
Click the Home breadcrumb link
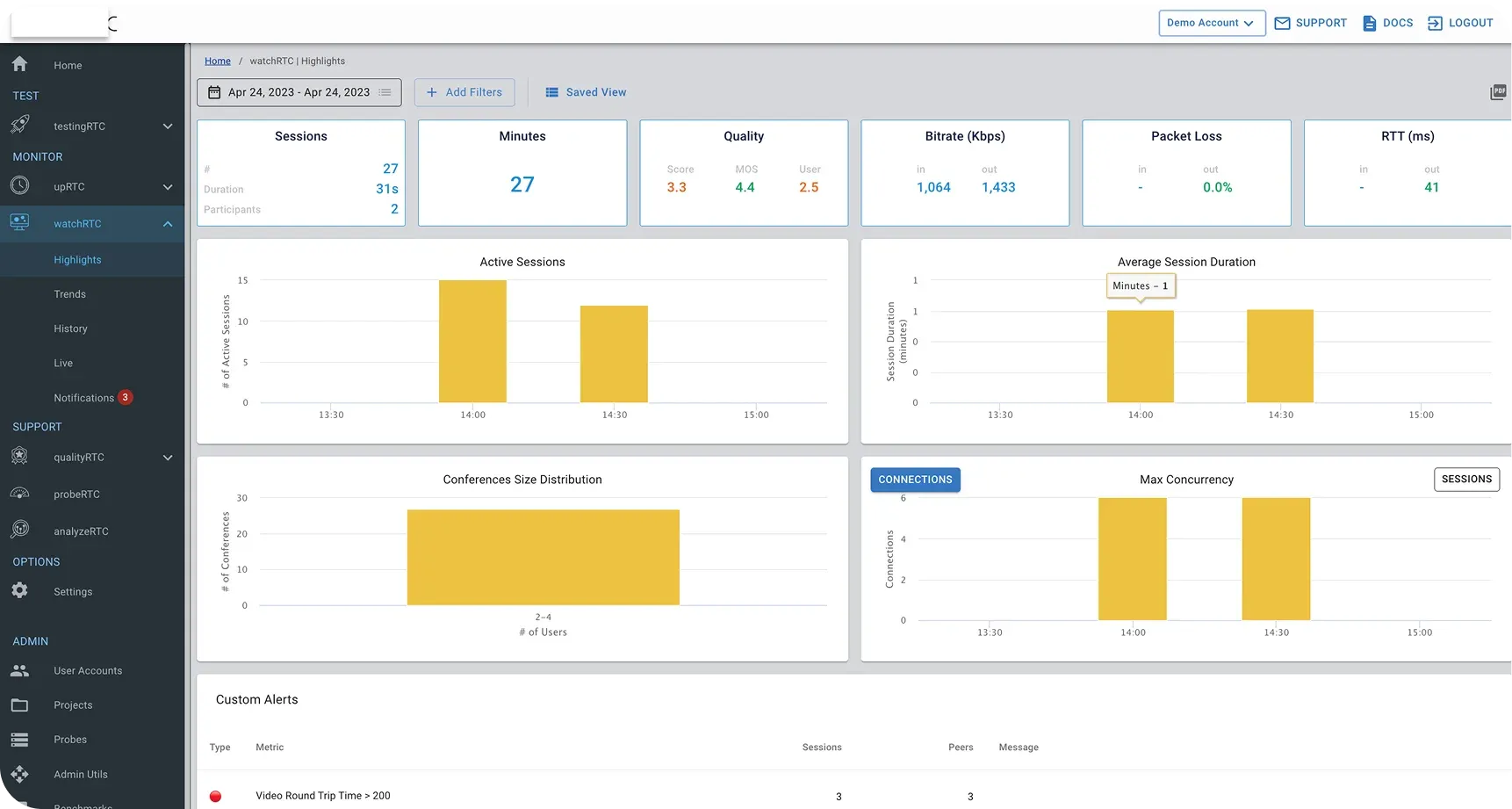point(218,61)
